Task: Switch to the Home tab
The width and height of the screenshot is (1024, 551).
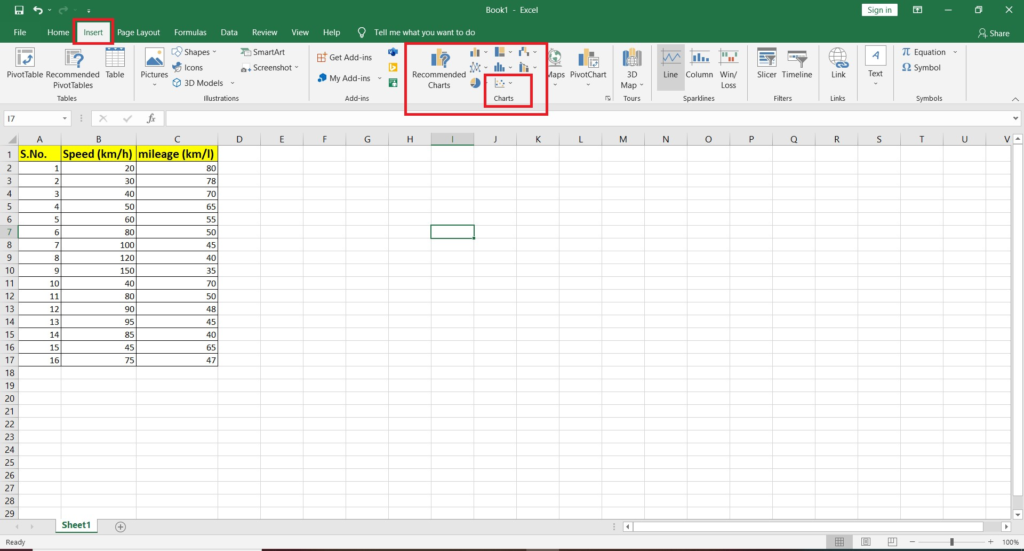Action: click(58, 32)
